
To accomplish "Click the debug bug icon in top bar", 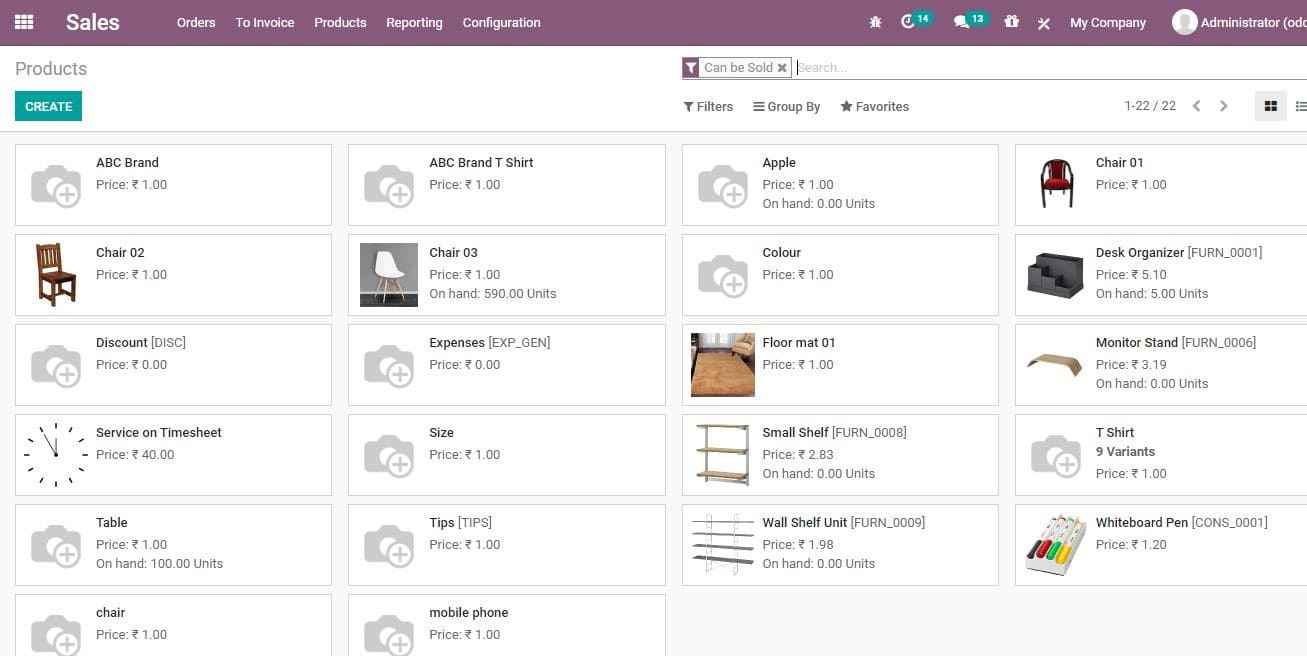I will pos(874,22).
